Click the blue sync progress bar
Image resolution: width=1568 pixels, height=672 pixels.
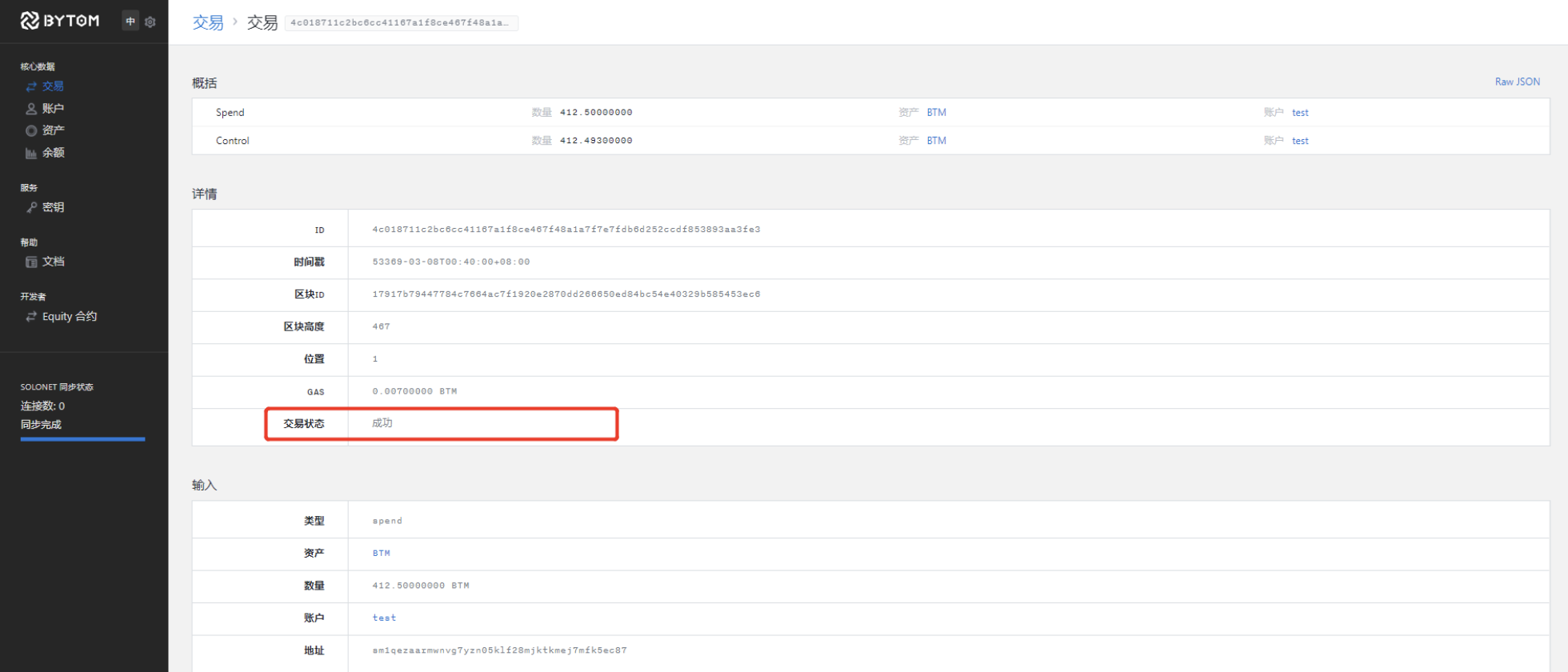pos(82,438)
